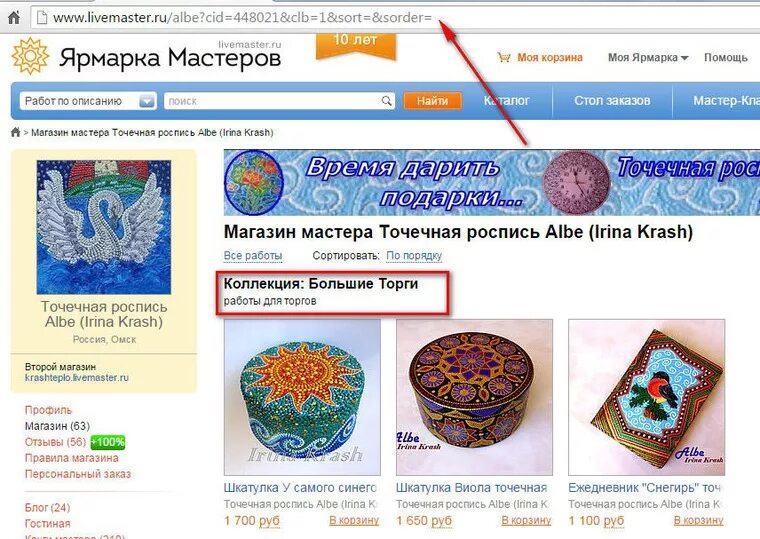Click the breadcrumb home icon
The height and width of the screenshot is (539, 760).
(x=16, y=132)
